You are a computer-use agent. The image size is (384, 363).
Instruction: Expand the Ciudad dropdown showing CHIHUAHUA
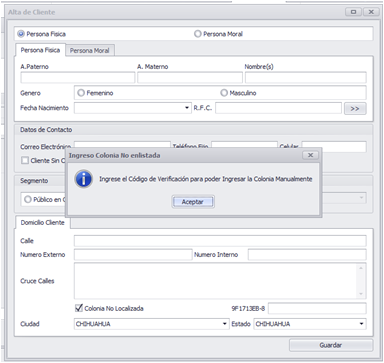pyautogui.click(x=225, y=324)
